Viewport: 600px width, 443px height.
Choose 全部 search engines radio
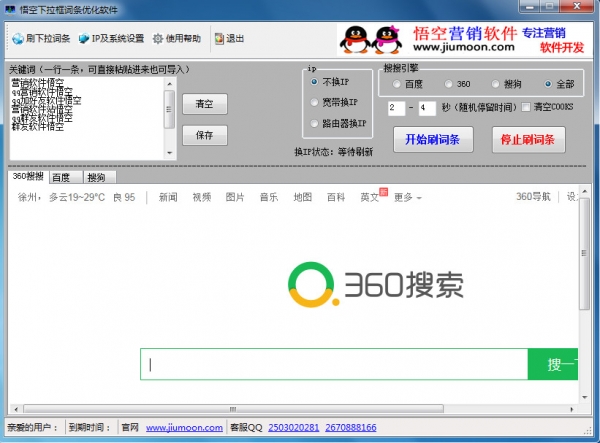[x=548, y=84]
